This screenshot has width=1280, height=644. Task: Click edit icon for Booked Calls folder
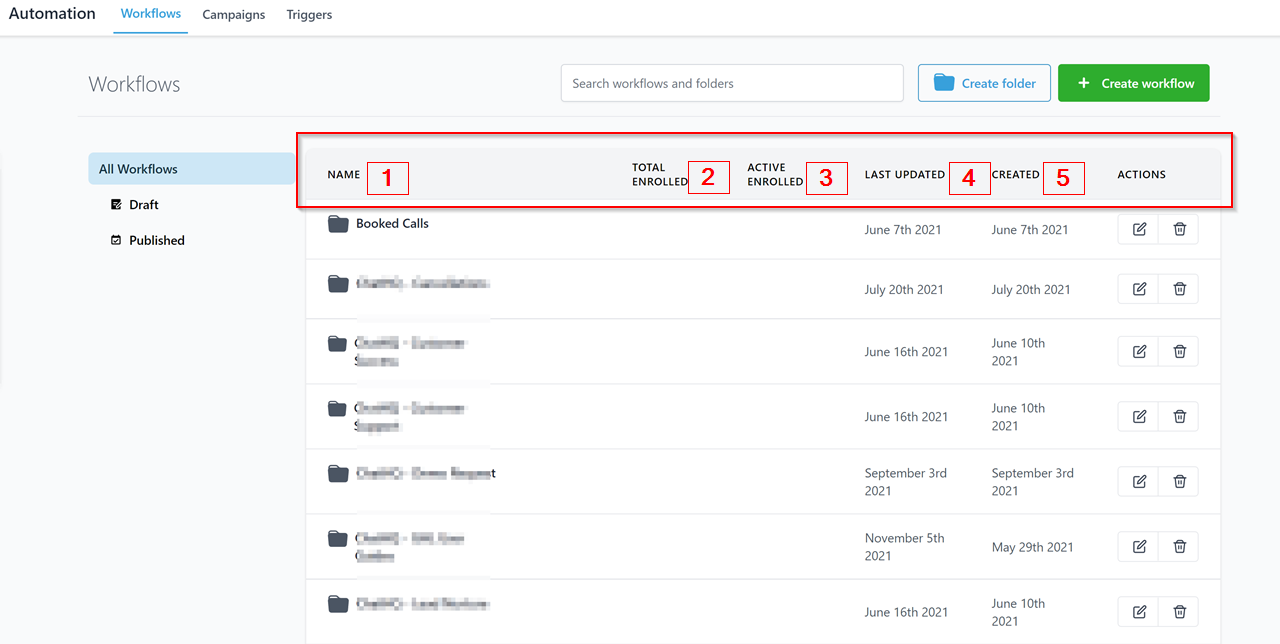1138,229
